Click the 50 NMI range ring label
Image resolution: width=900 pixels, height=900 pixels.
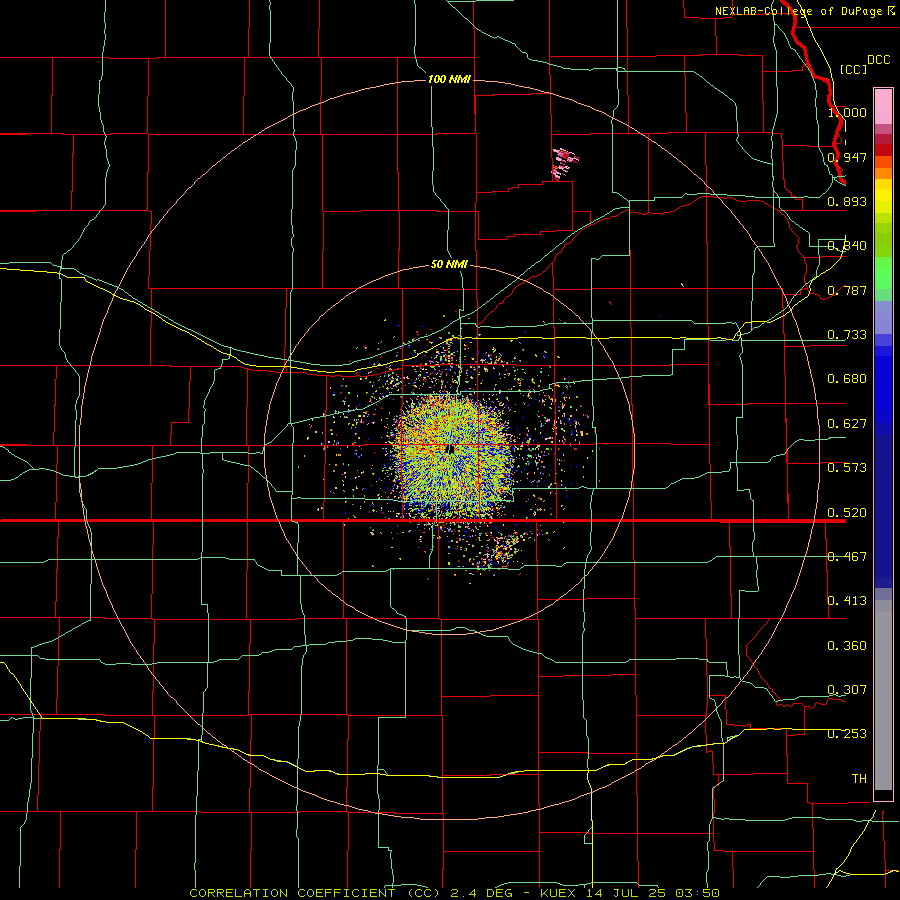coord(449,265)
